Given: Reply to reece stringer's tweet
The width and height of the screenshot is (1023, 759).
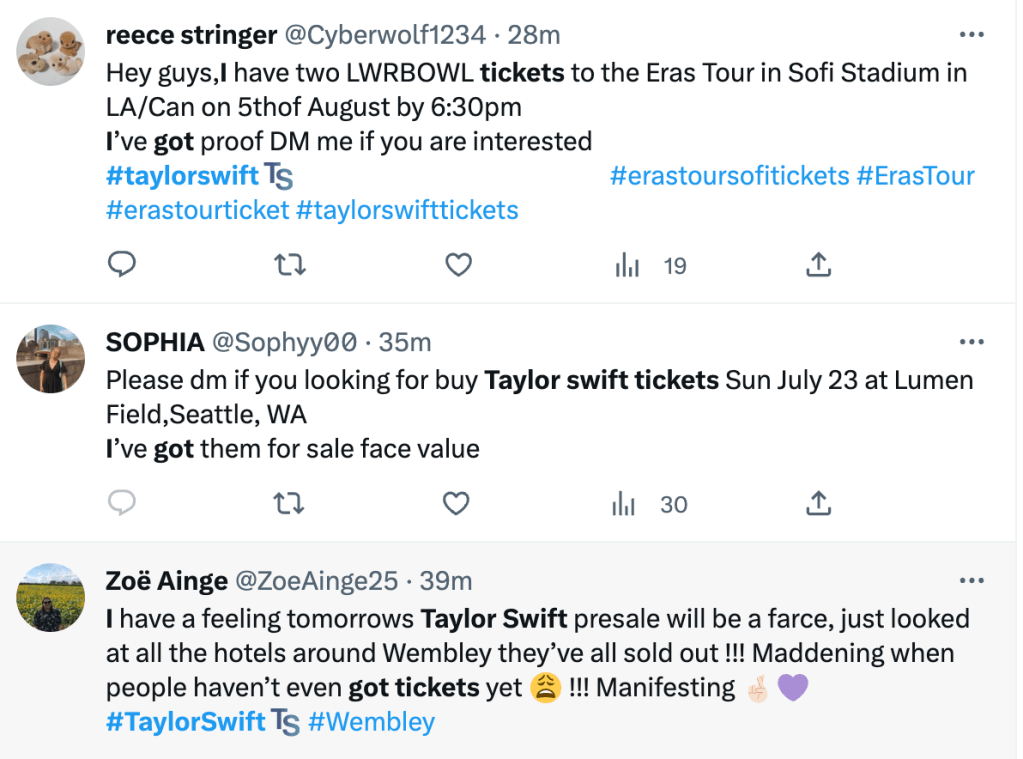Looking at the screenshot, I should (x=121, y=265).
